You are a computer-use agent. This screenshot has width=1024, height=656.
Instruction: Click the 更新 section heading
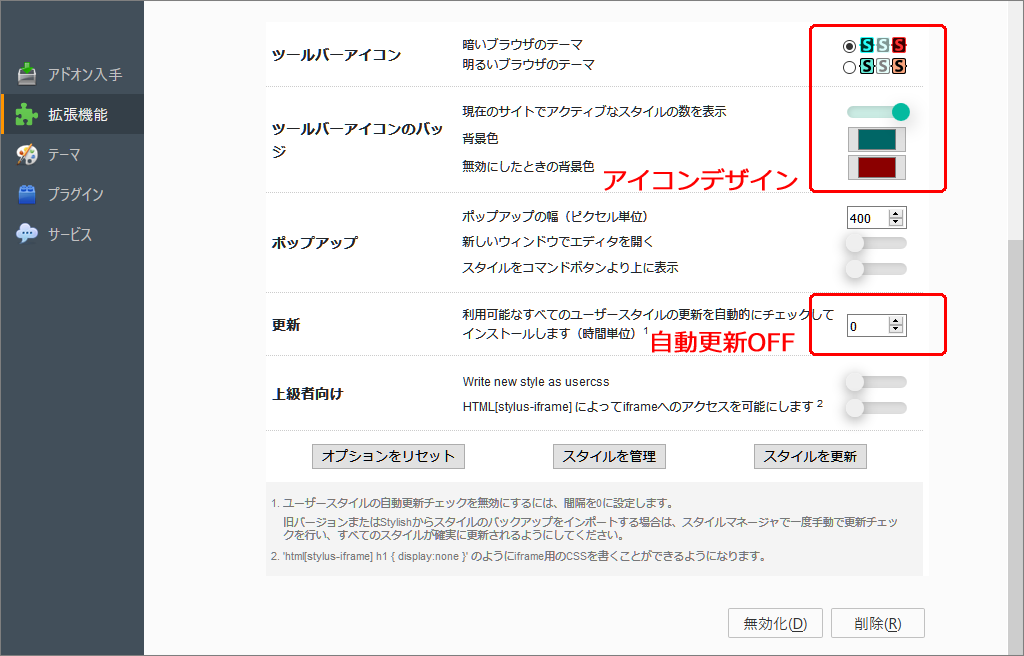pos(286,325)
